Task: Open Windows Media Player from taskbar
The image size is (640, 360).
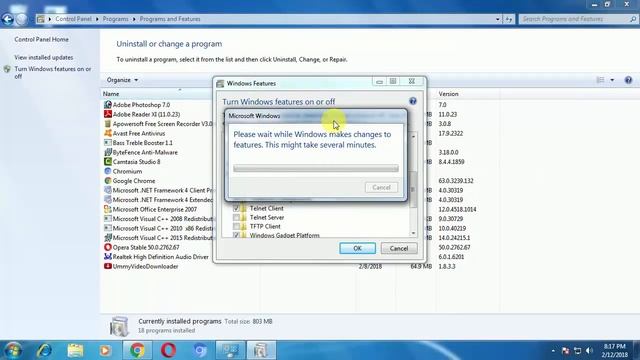Action: 106,350
